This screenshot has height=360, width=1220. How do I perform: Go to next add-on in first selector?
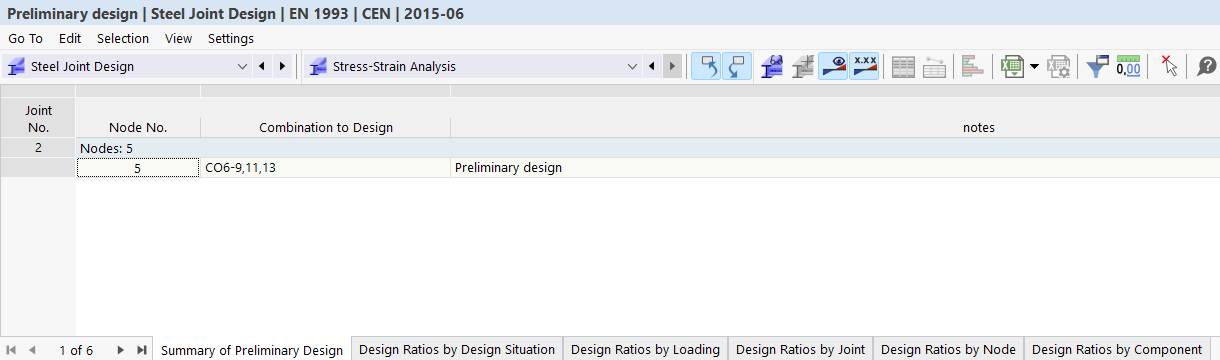click(283, 67)
